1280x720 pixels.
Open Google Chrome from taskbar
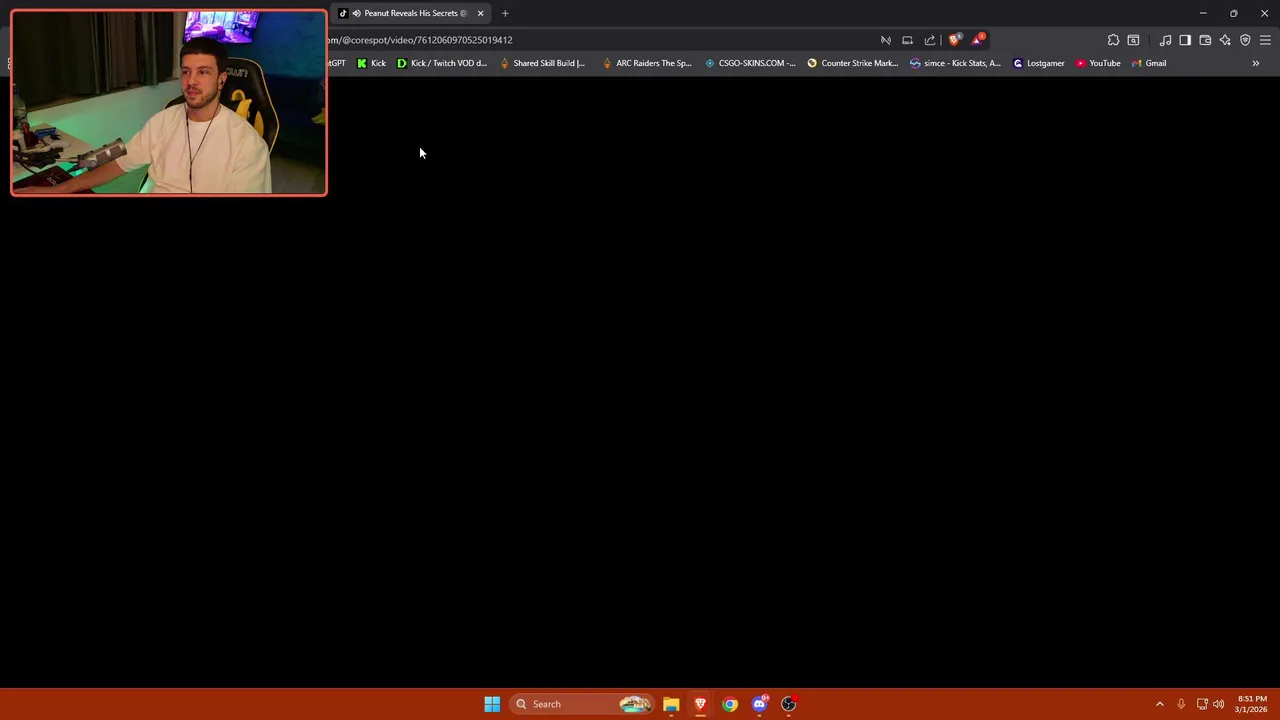coord(730,704)
